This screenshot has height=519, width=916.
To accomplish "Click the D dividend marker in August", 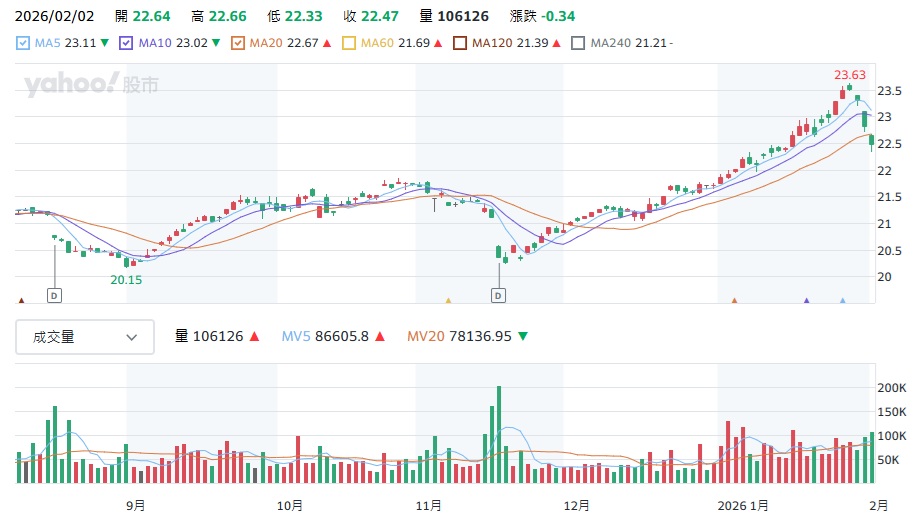I will pos(54,295).
